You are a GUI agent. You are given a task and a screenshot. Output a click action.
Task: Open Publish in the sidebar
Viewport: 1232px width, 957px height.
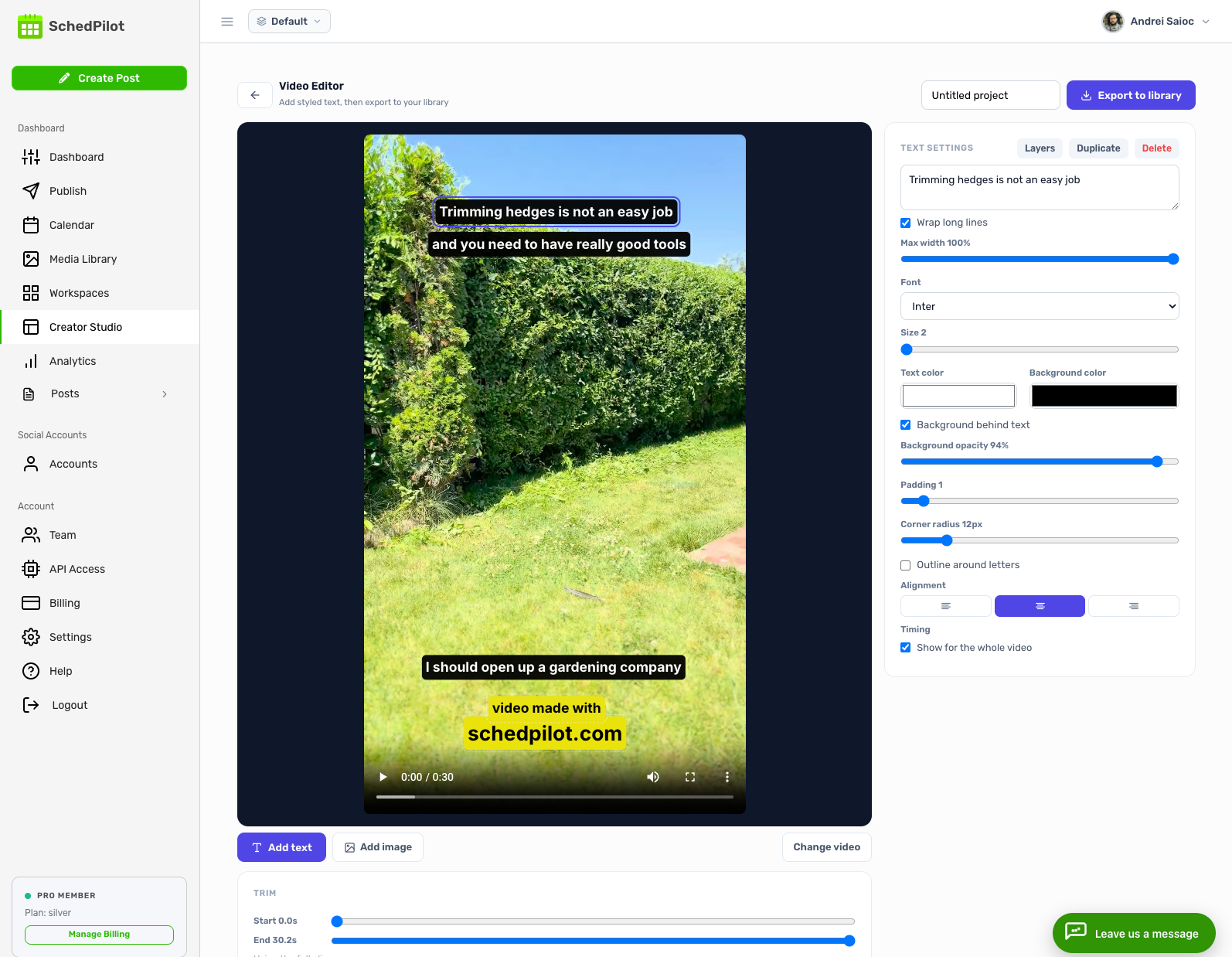coord(100,191)
